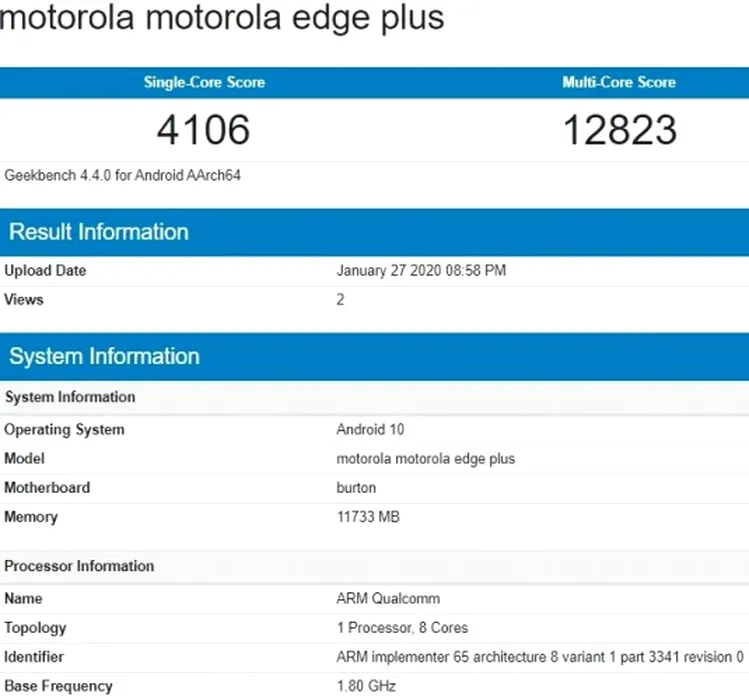Screen dimensions: 749x700
Task: Select the processor name ARM Qualcomm
Action: click(x=388, y=599)
